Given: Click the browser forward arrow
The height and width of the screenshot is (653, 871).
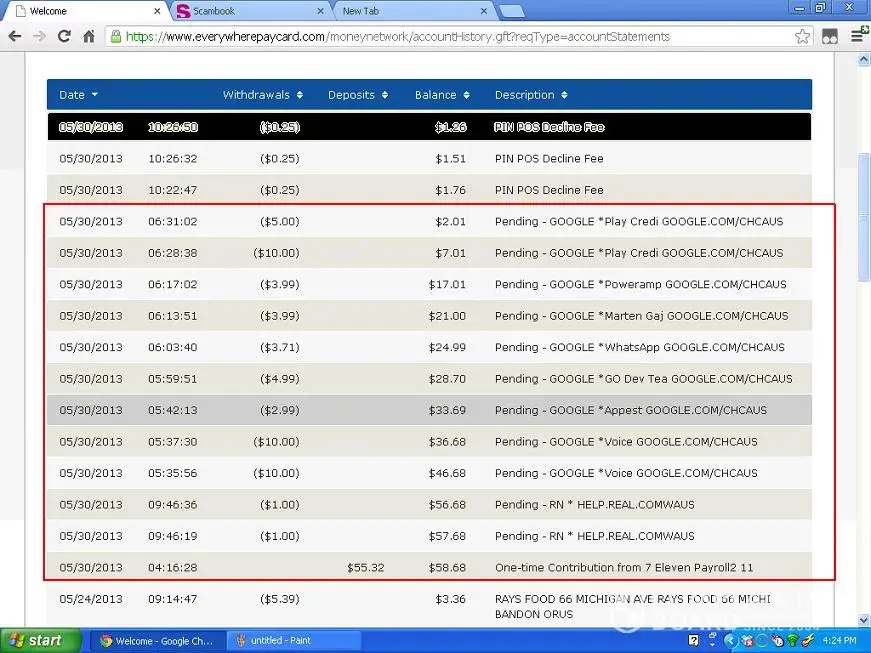Looking at the screenshot, I should 39,36.
